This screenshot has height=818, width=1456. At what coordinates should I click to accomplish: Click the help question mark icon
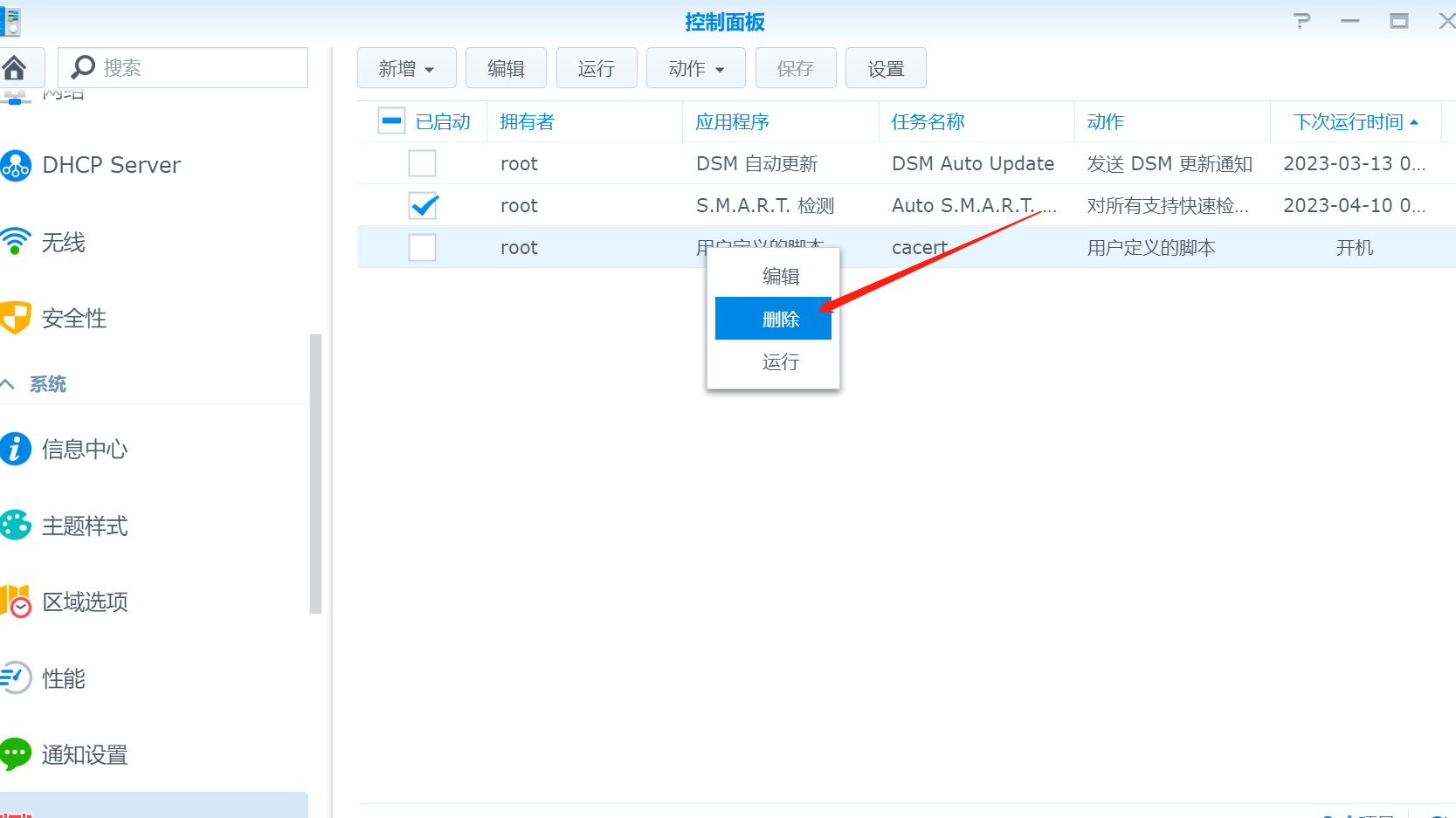click(1301, 21)
